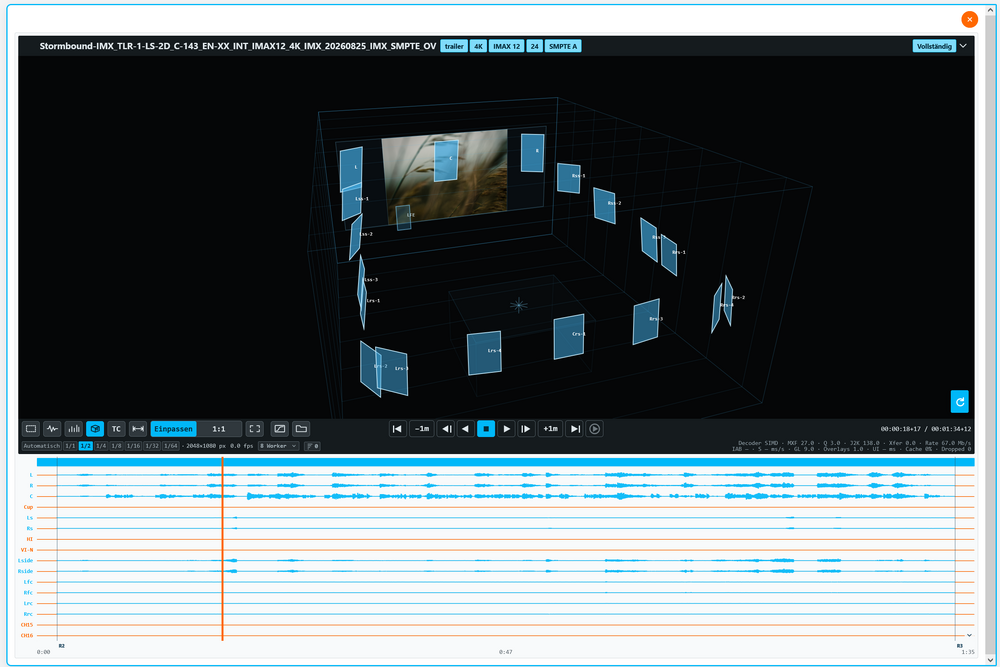This screenshot has width=1000, height=667.
Task: Select Automatisch resolution mode
Action: pos(42,446)
